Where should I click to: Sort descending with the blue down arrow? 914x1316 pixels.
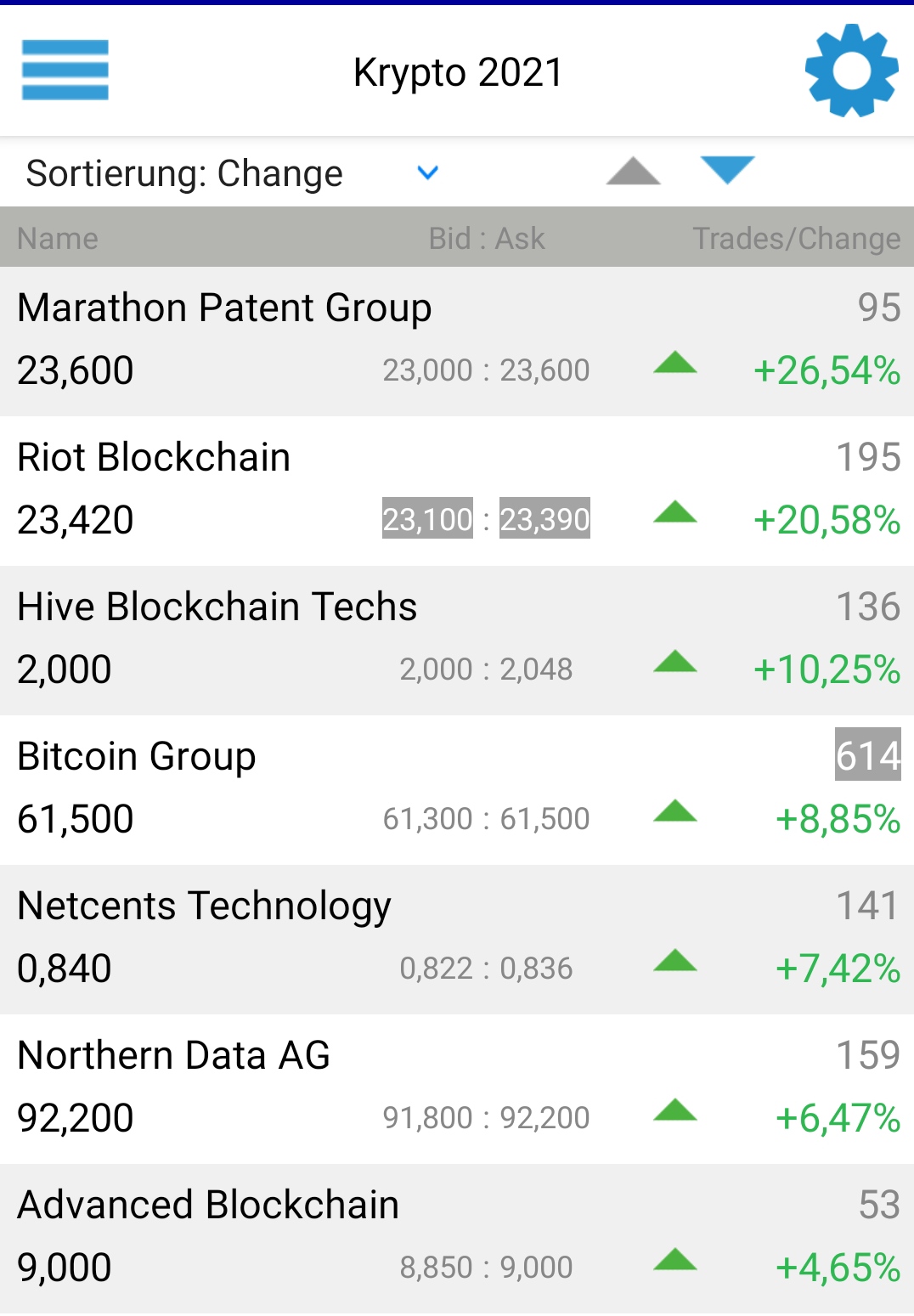pyautogui.click(x=728, y=170)
